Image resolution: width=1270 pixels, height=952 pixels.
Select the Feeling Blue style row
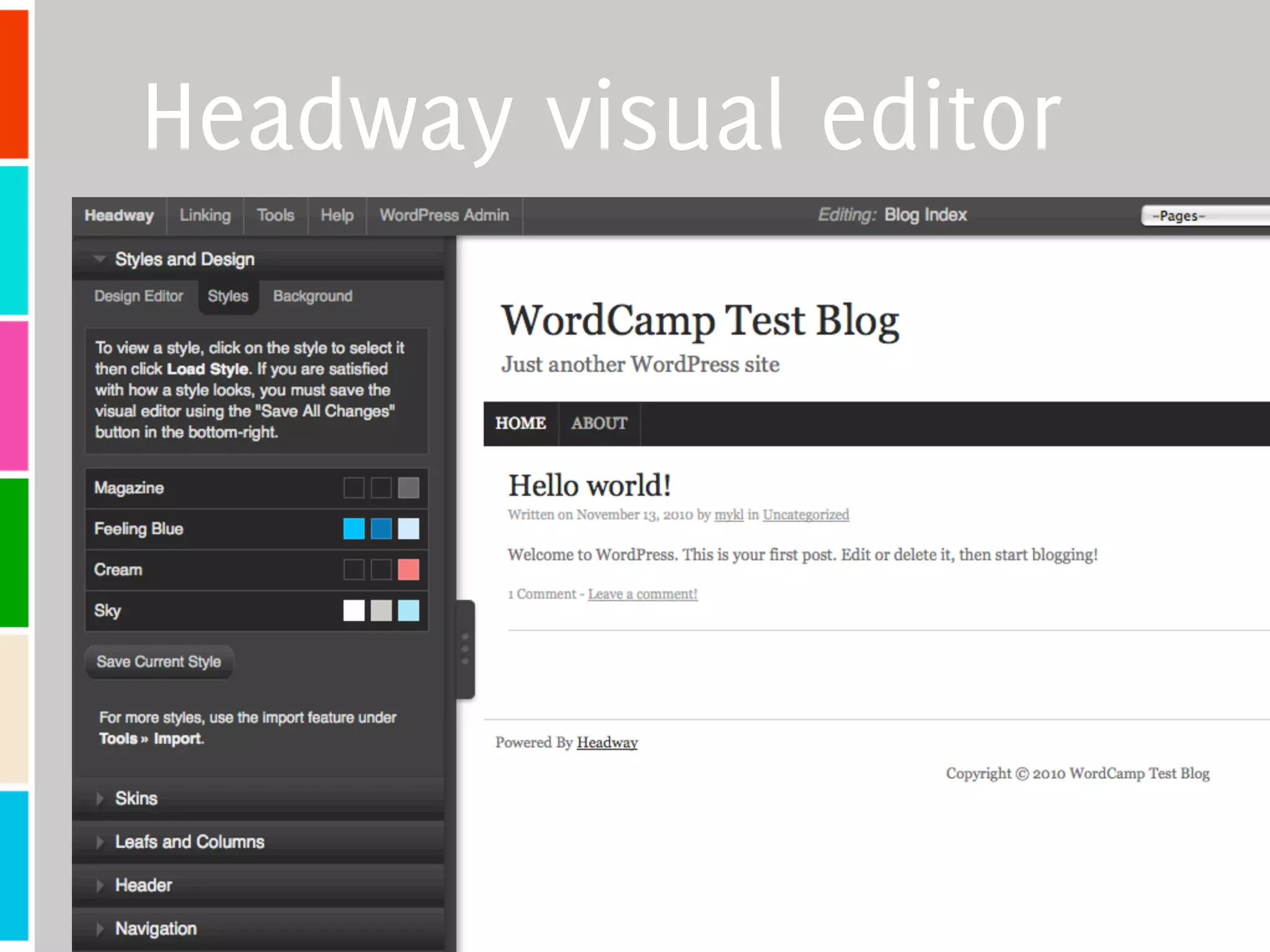click(x=257, y=529)
